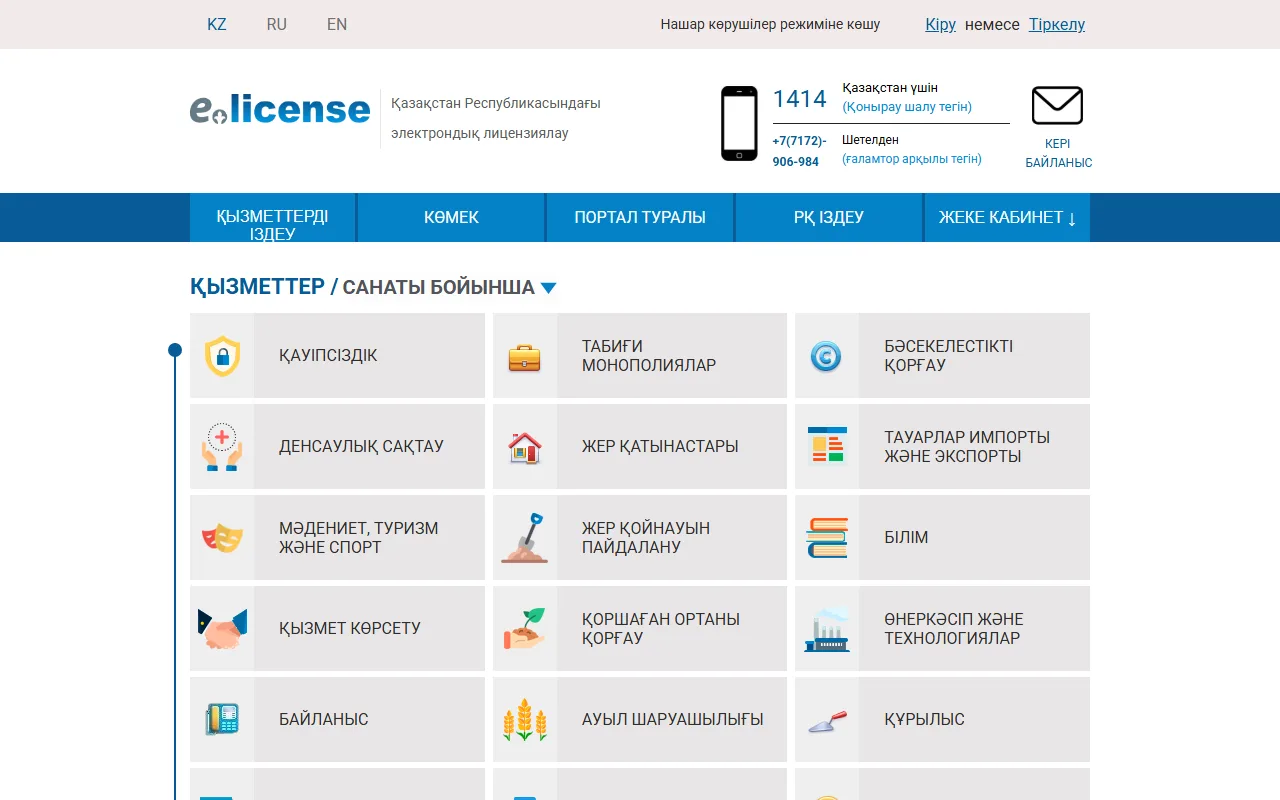
Task: Click the Денсаулық сақтау hands icon
Action: pos(222,446)
